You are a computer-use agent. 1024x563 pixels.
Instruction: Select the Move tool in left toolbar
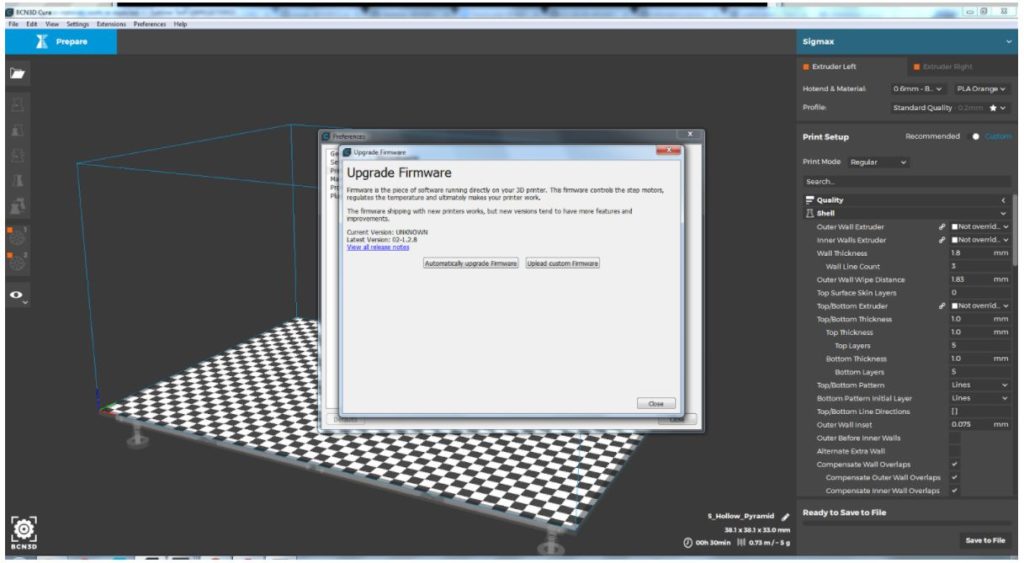pyautogui.click(x=17, y=105)
